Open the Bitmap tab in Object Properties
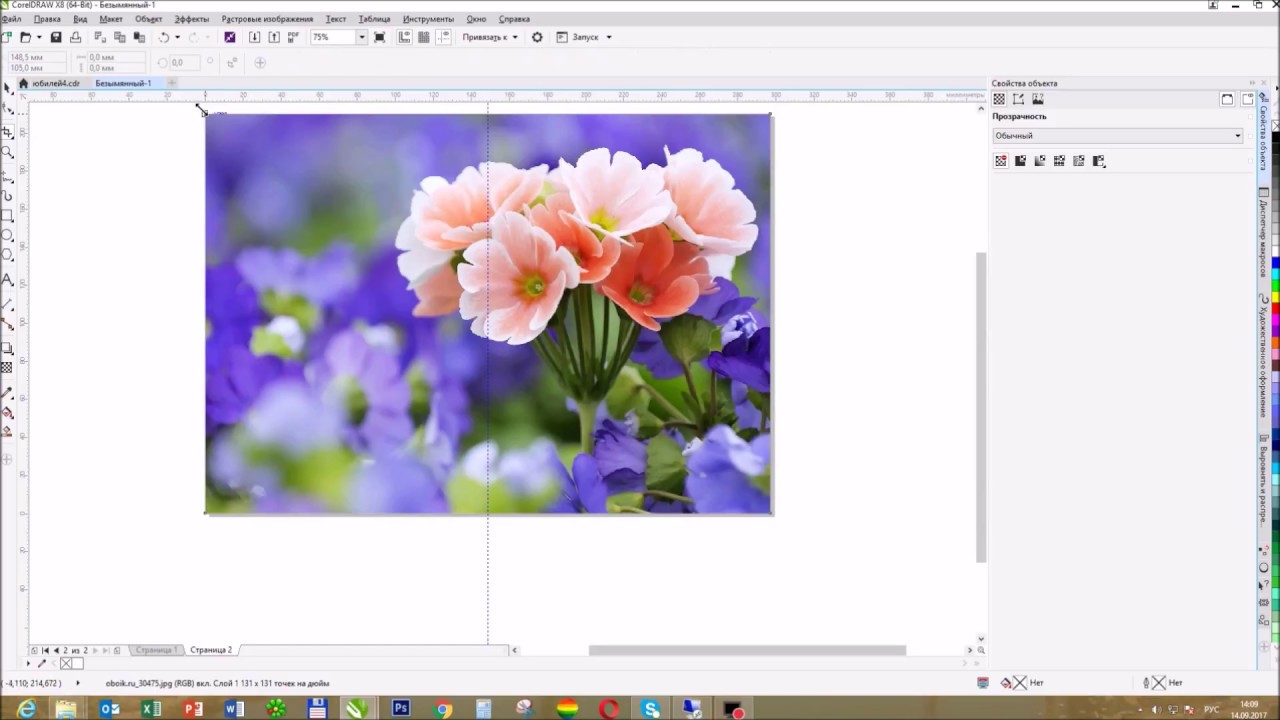Screen dimensions: 1280x720 tap(1038, 99)
